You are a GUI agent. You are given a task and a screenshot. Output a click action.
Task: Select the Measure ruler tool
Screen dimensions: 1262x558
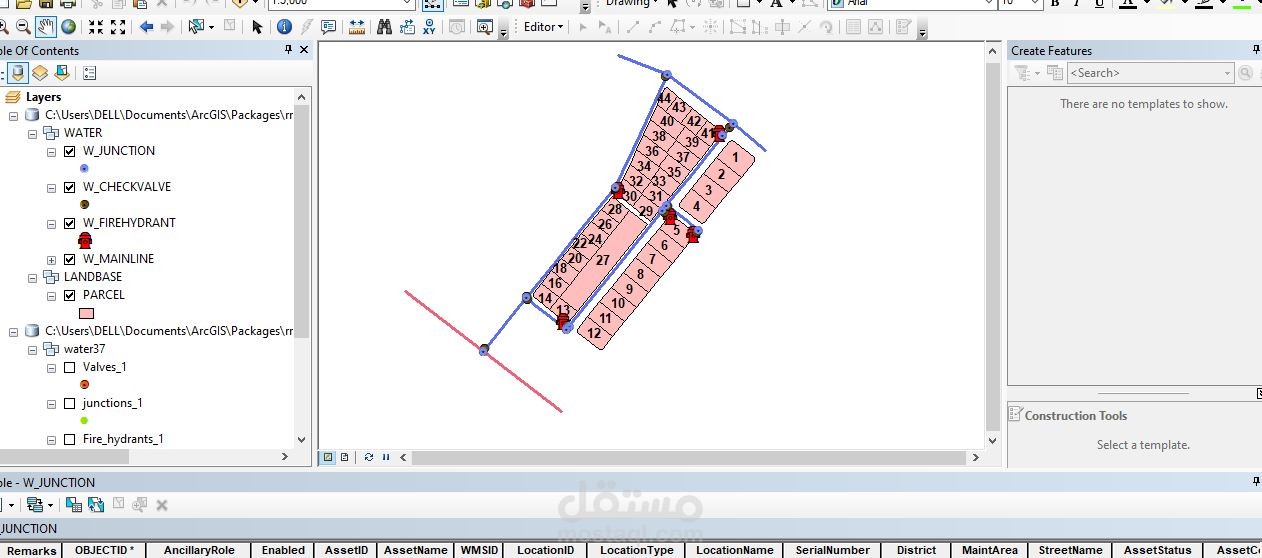(357, 27)
